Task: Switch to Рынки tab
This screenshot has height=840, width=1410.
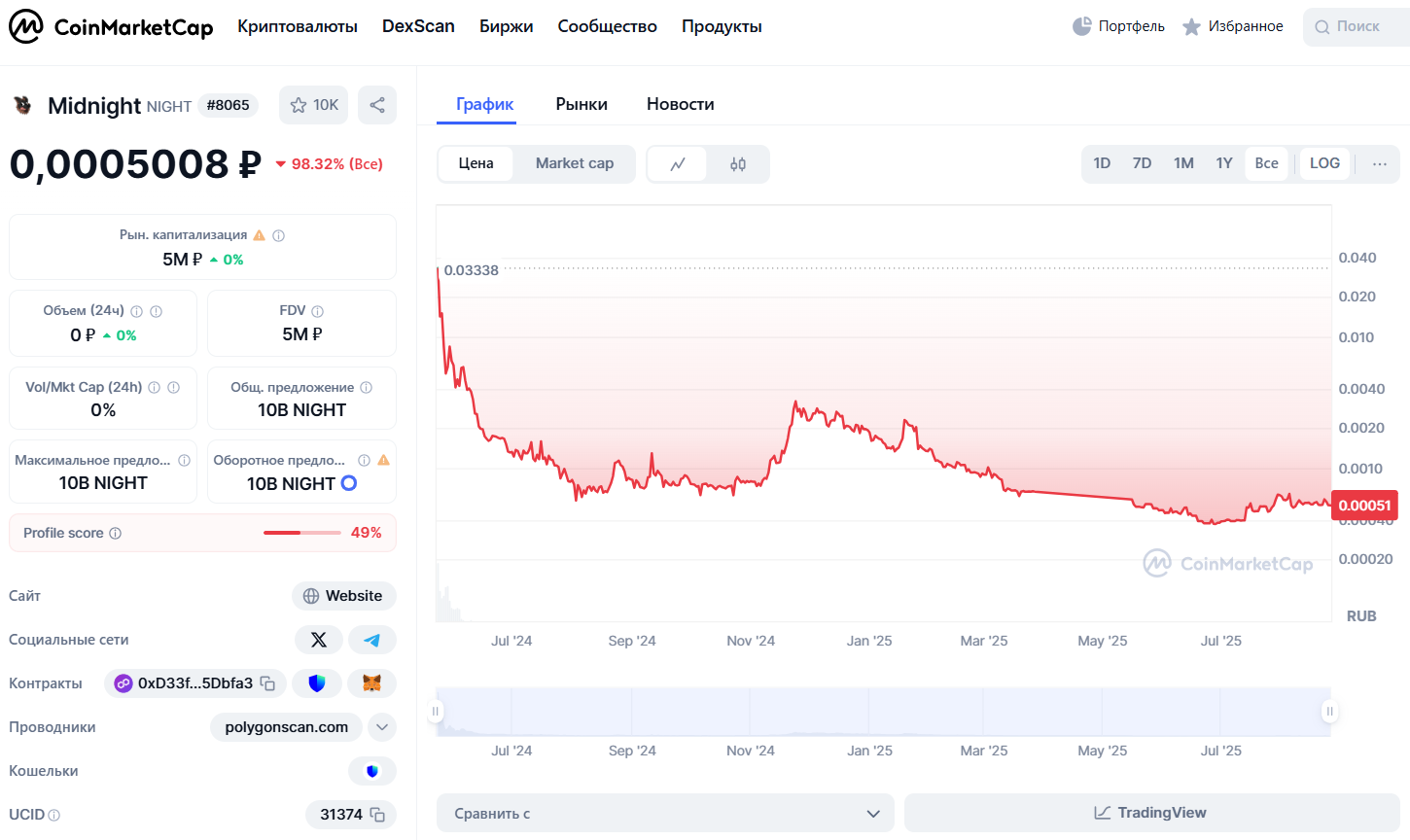Action: [582, 104]
